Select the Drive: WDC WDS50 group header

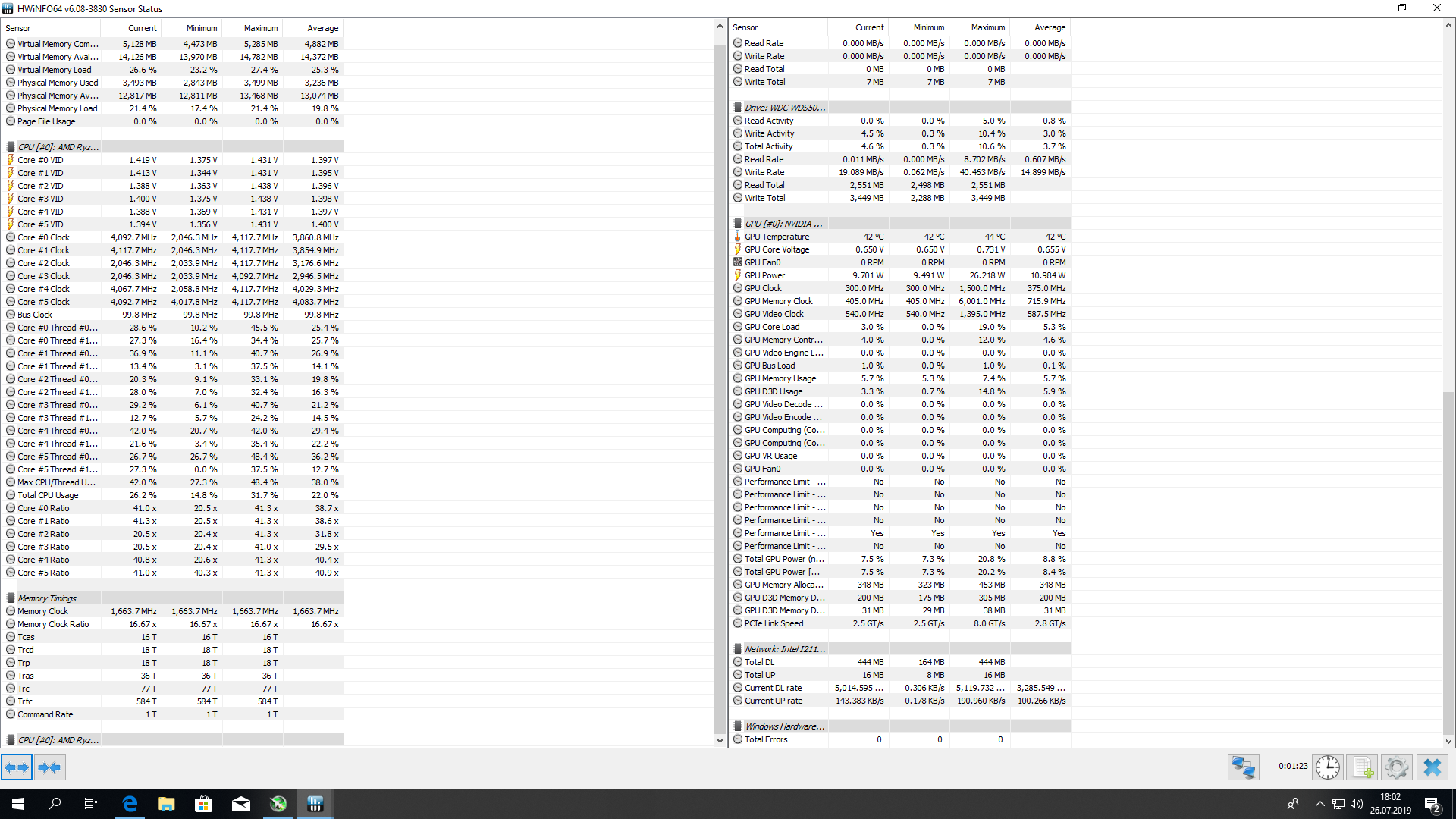(x=785, y=108)
